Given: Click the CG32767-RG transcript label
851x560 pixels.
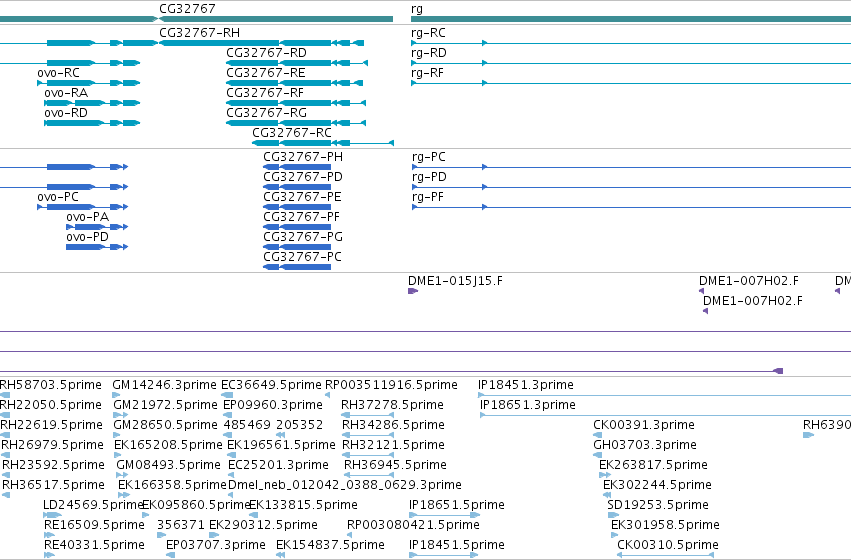Looking at the screenshot, I should pos(266,113).
